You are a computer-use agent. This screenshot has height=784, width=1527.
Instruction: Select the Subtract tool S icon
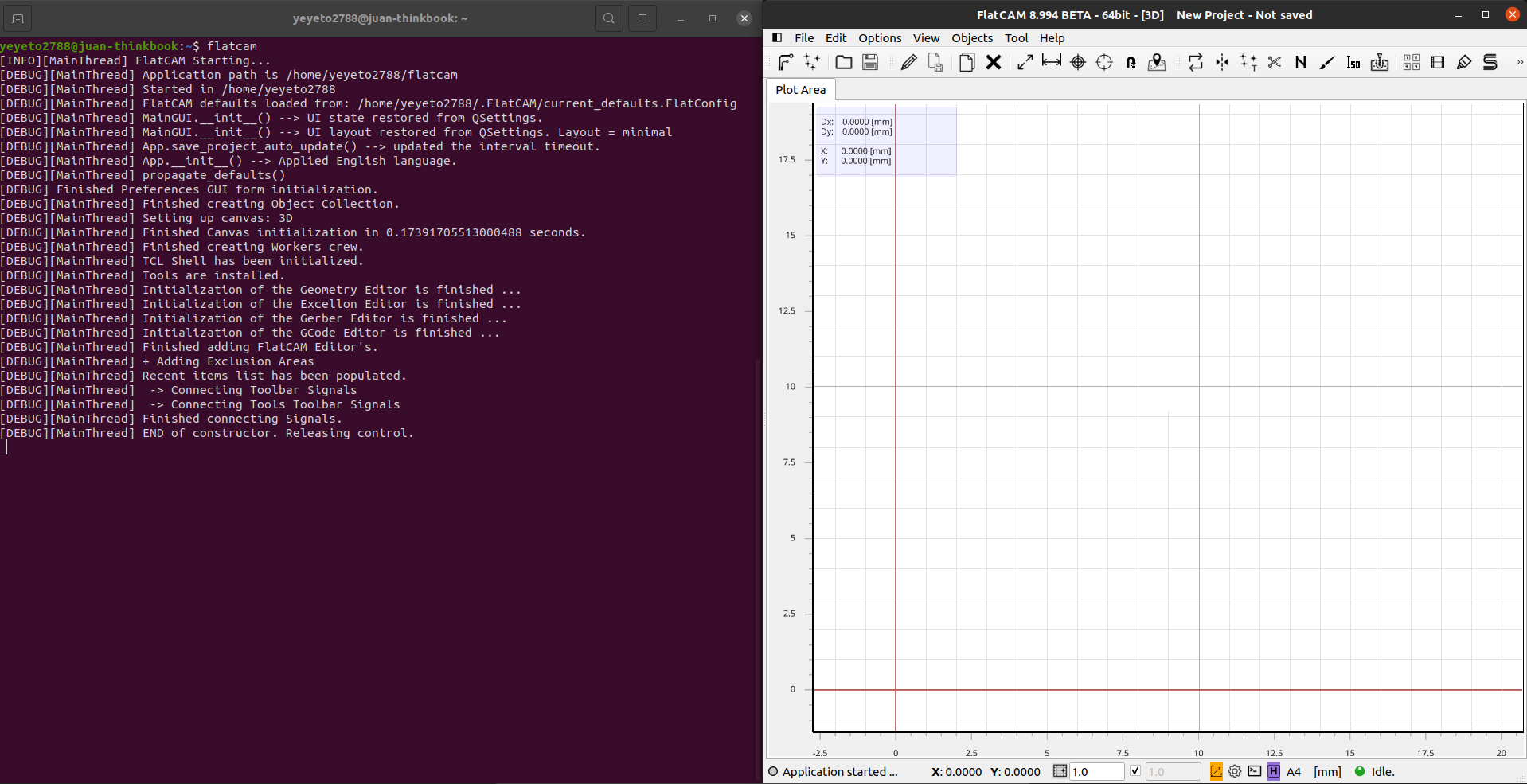click(1490, 62)
